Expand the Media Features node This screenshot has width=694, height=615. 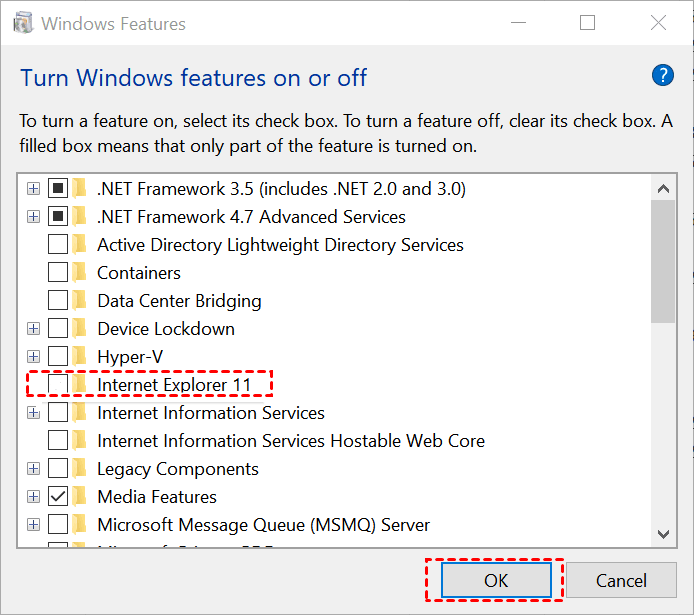(33, 497)
